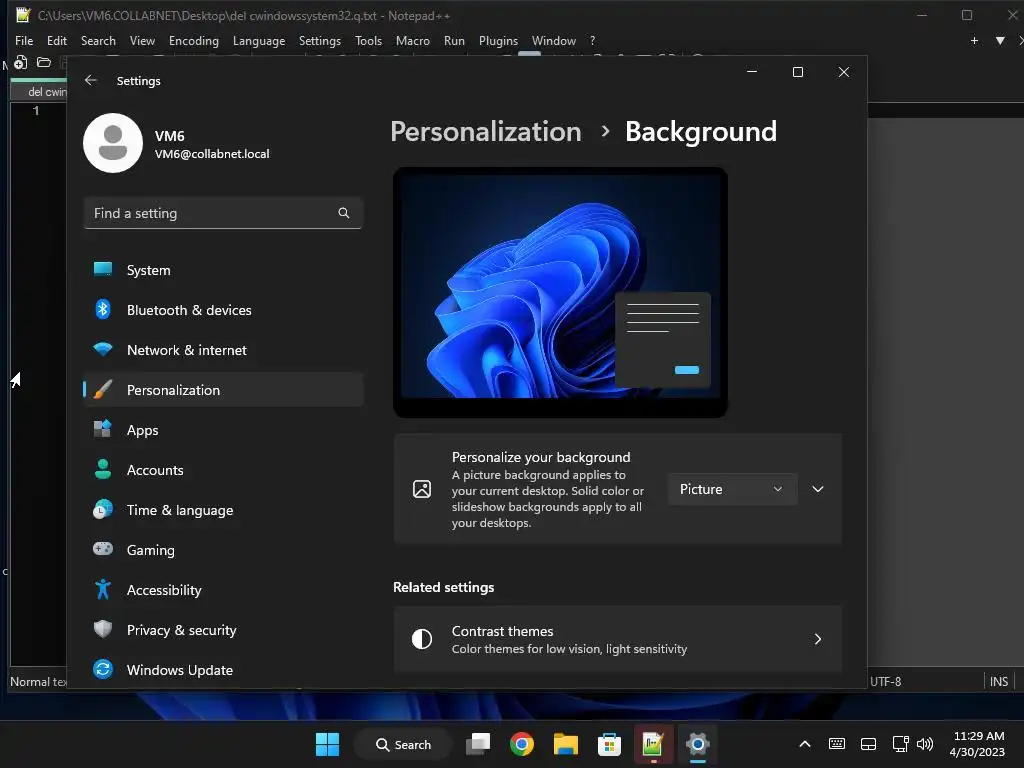Open Time & language settings

tap(223, 510)
